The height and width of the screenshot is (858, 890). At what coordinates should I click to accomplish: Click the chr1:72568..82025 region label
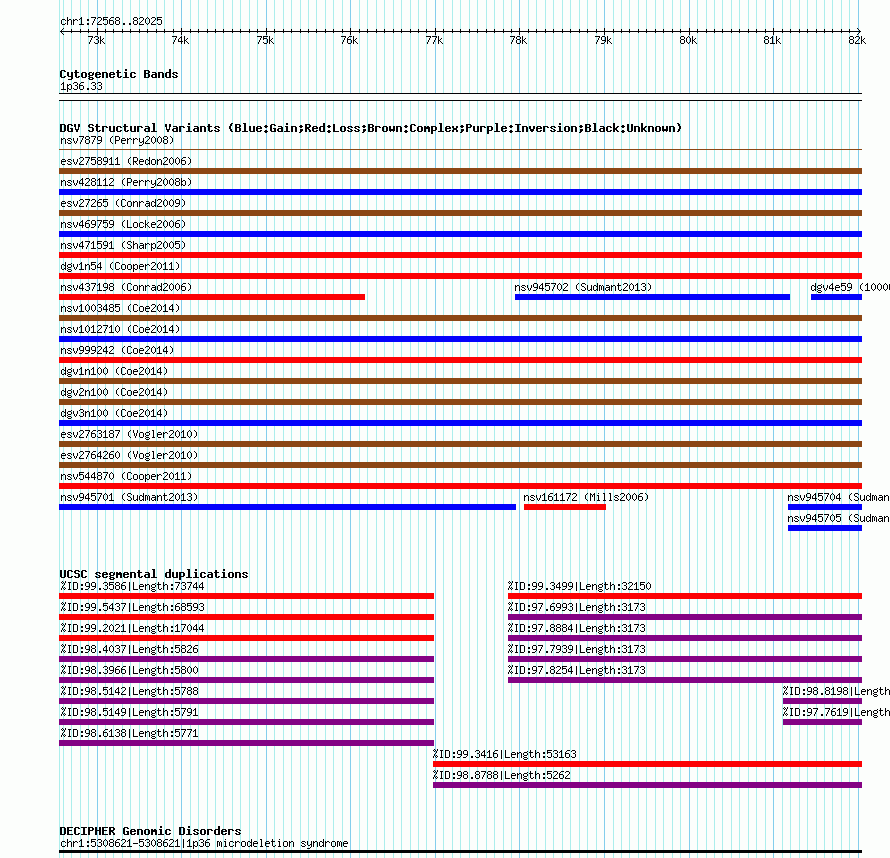tap(111, 21)
